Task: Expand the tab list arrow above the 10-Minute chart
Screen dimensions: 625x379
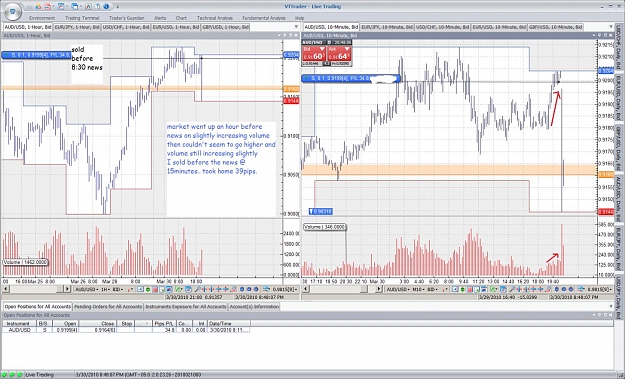Action: 611,27
